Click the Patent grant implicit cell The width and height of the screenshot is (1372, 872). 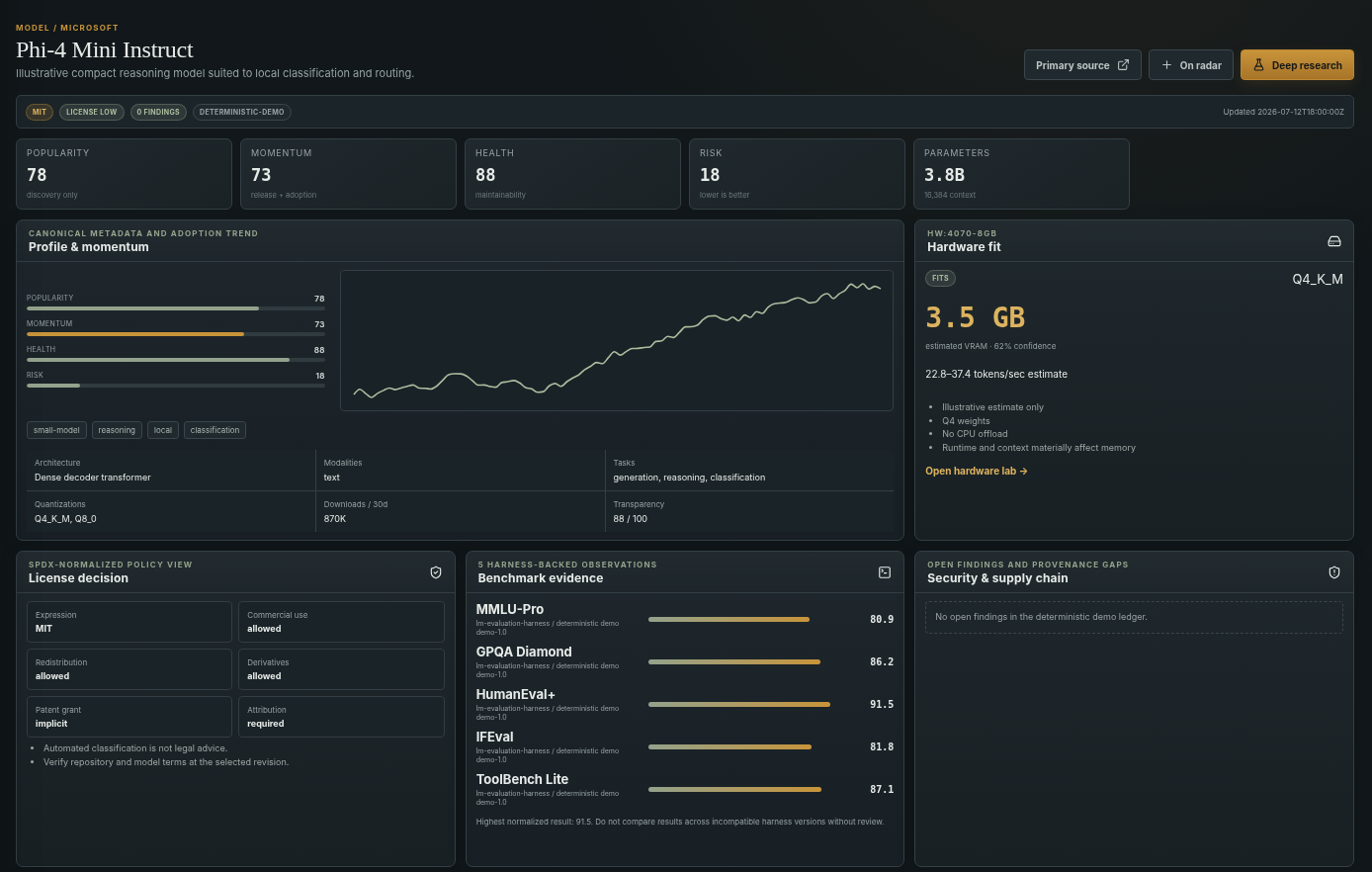[x=129, y=717]
